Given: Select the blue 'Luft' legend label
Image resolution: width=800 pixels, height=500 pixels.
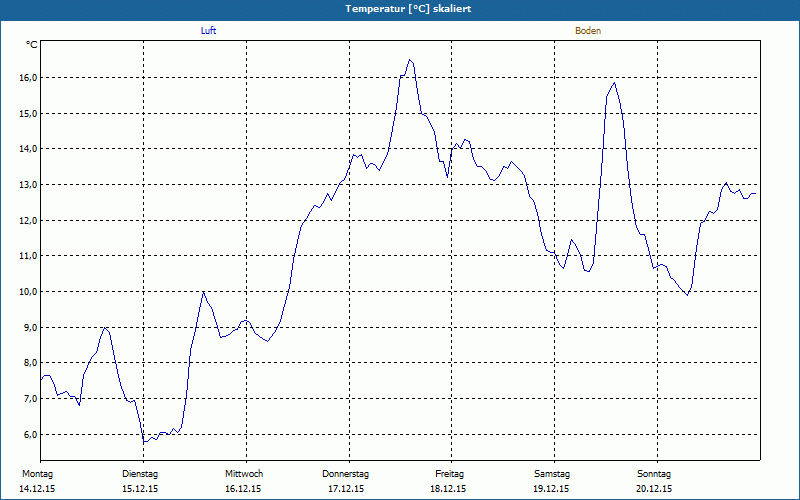Looking at the screenshot, I should pyautogui.click(x=208, y=31).
